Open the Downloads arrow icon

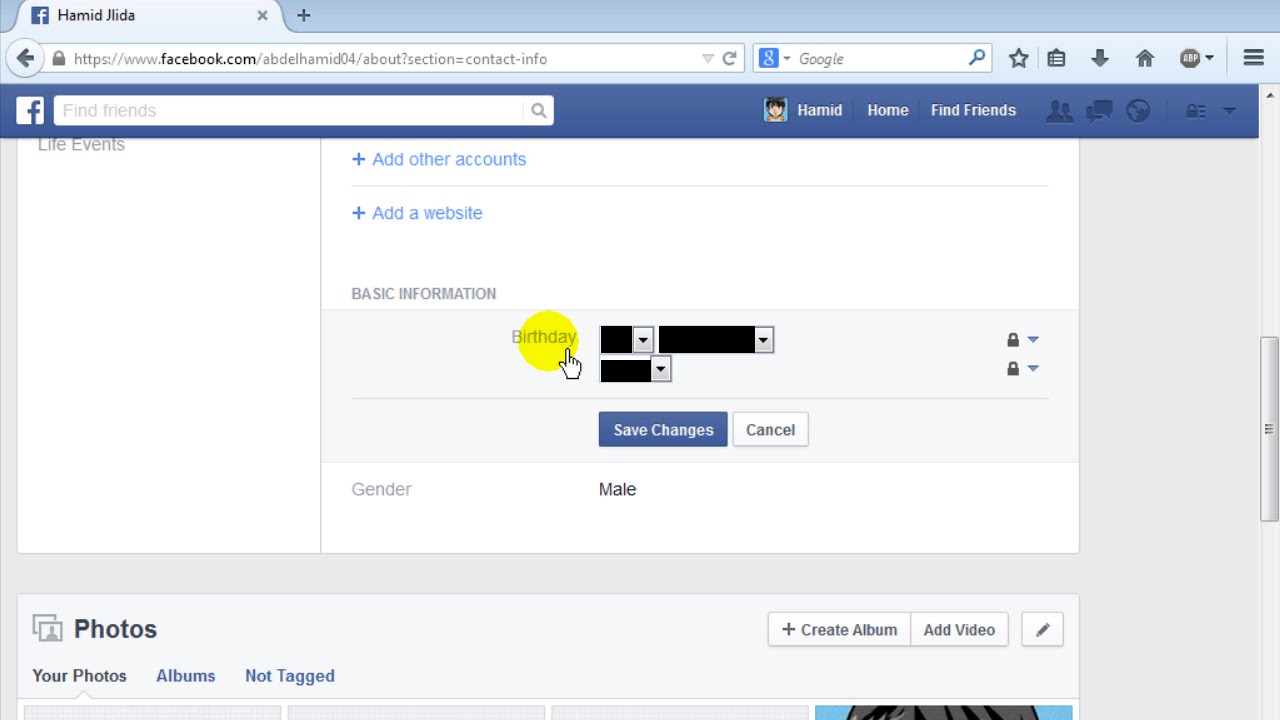pyautogui.click(x=1100, y=58)
